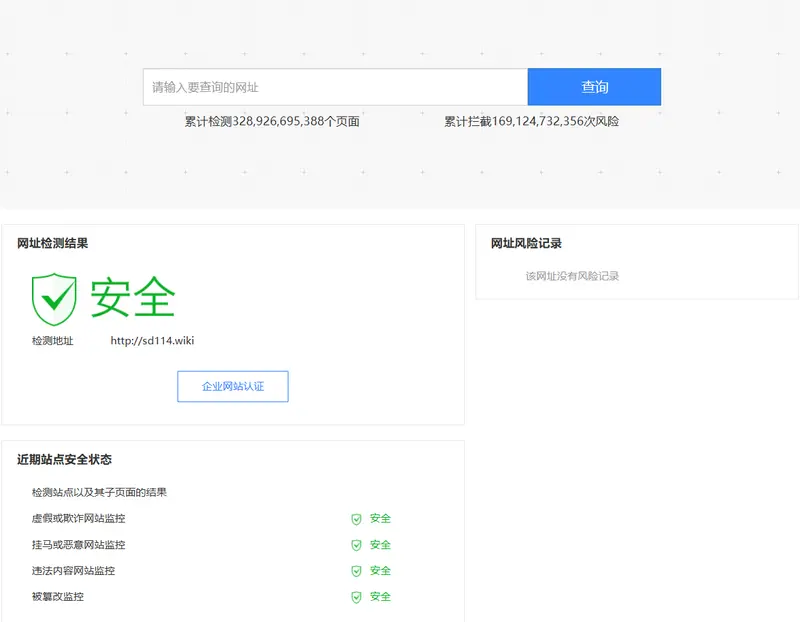
Task: Click 累计拦截169,124,732,356次风险 statistic
Action: (531, 121)
